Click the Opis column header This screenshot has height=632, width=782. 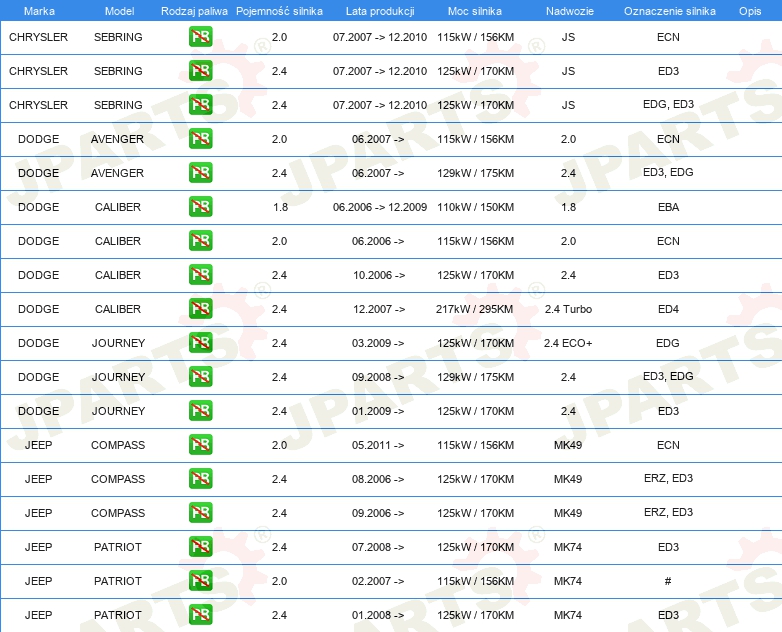coord(749,10)
